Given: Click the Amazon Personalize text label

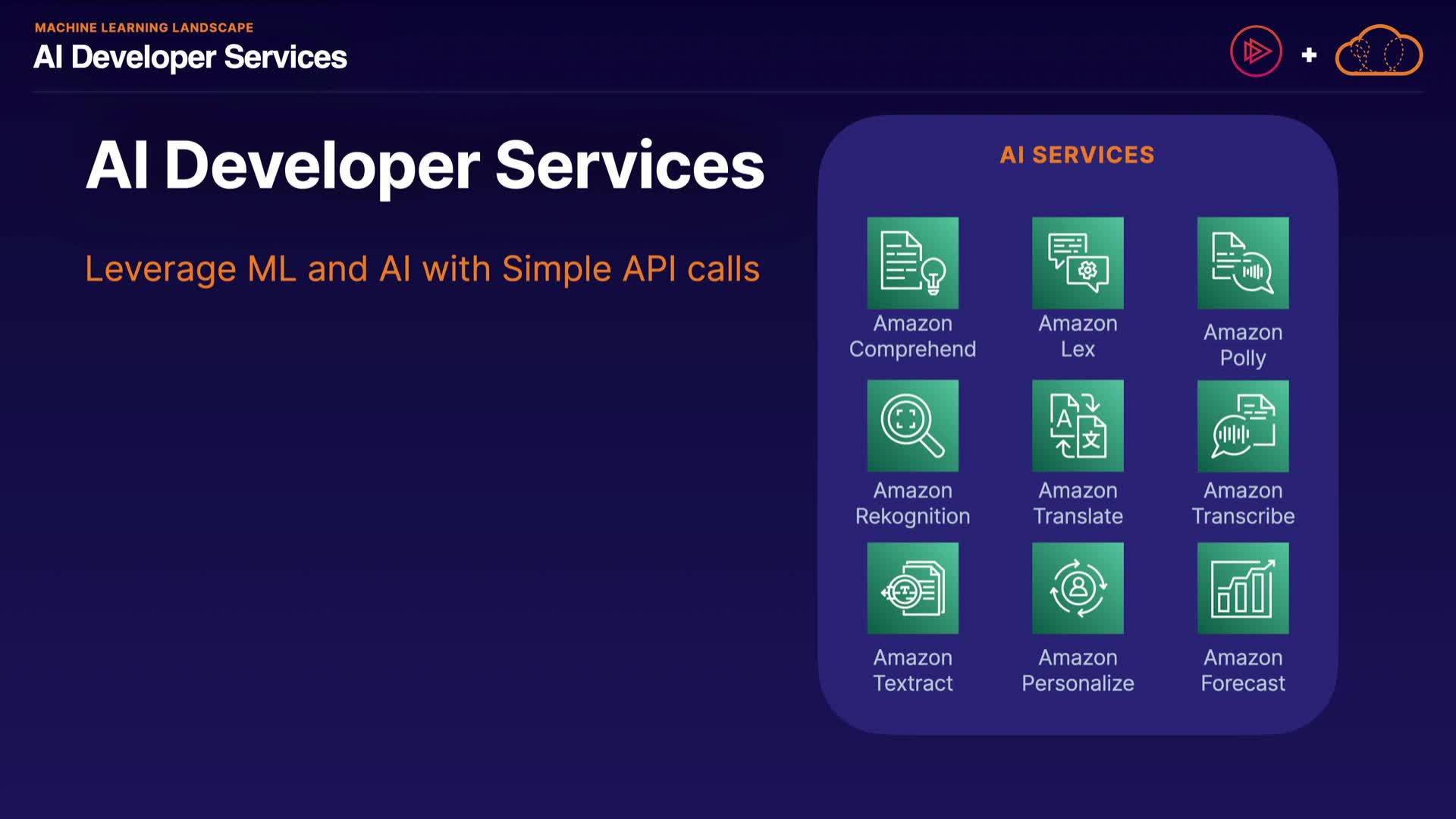Looking at the screenshot, I should click(x=1078, y=670).
